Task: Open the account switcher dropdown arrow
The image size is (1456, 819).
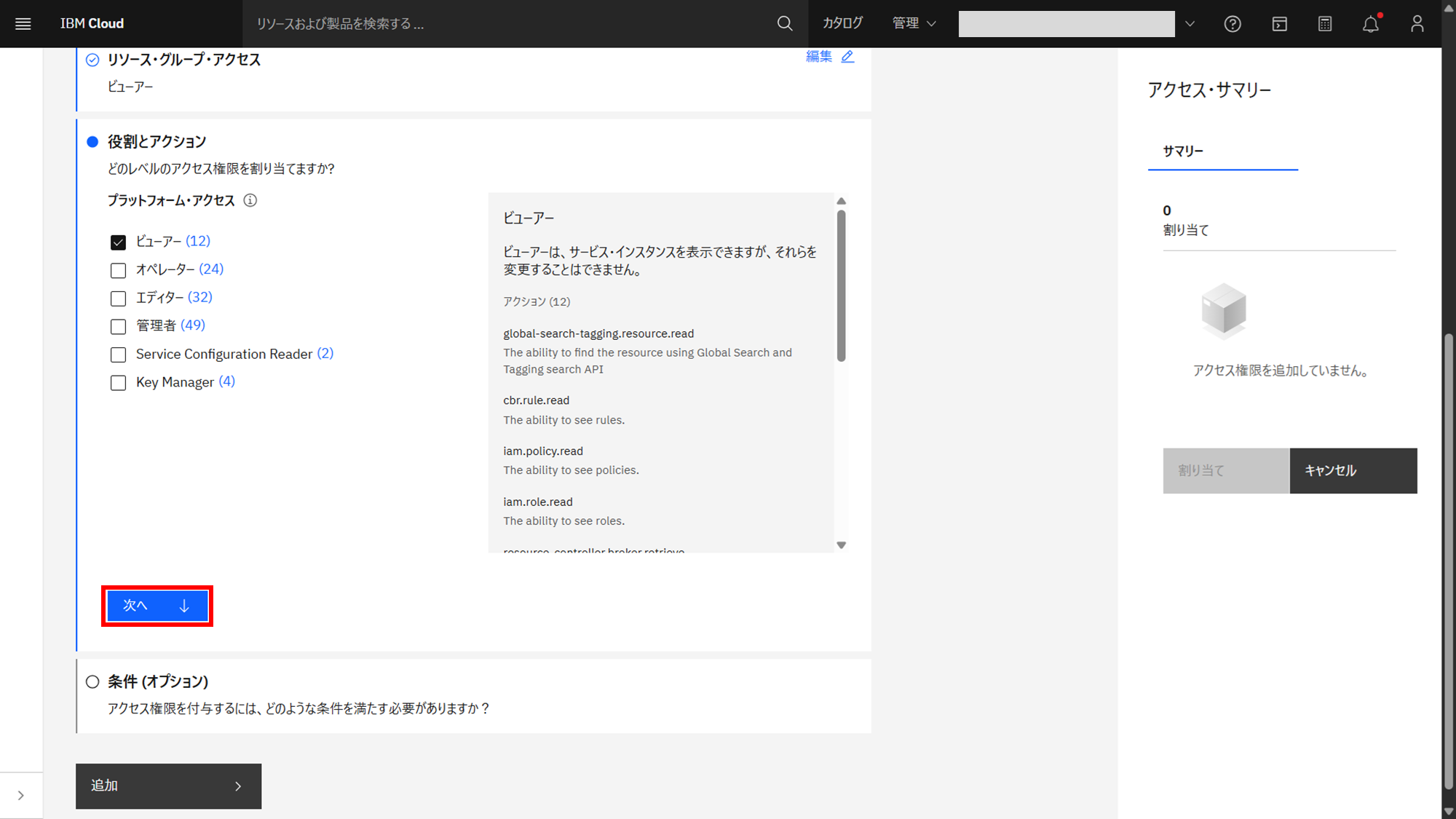Action: 1190,24
